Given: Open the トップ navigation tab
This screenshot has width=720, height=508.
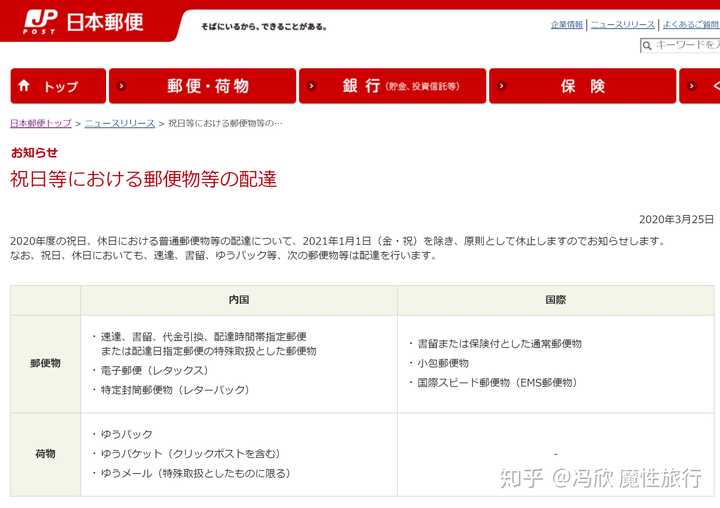Looking at the screenshot, I should point(58,86).
